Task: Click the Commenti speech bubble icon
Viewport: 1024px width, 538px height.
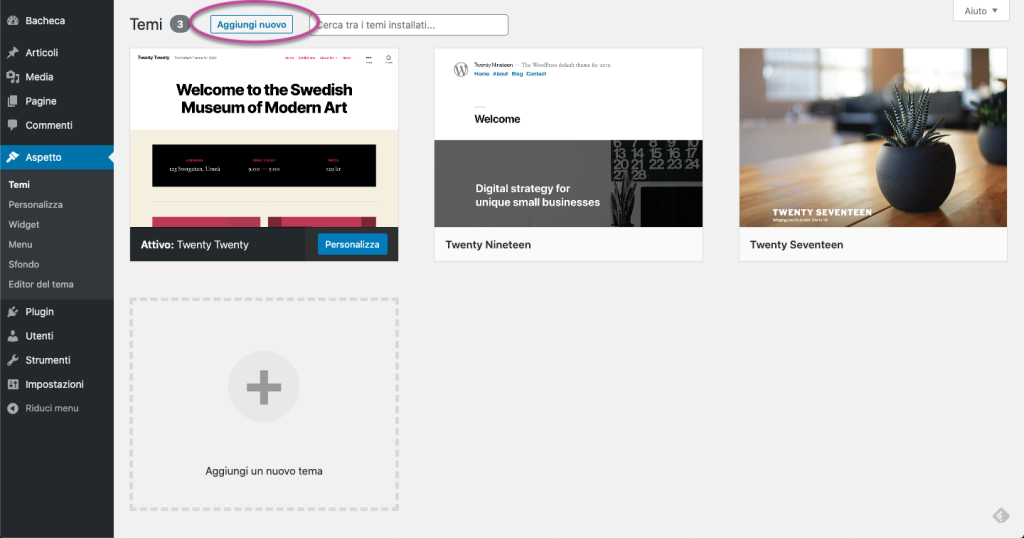Action: click(x=12, y=125)
